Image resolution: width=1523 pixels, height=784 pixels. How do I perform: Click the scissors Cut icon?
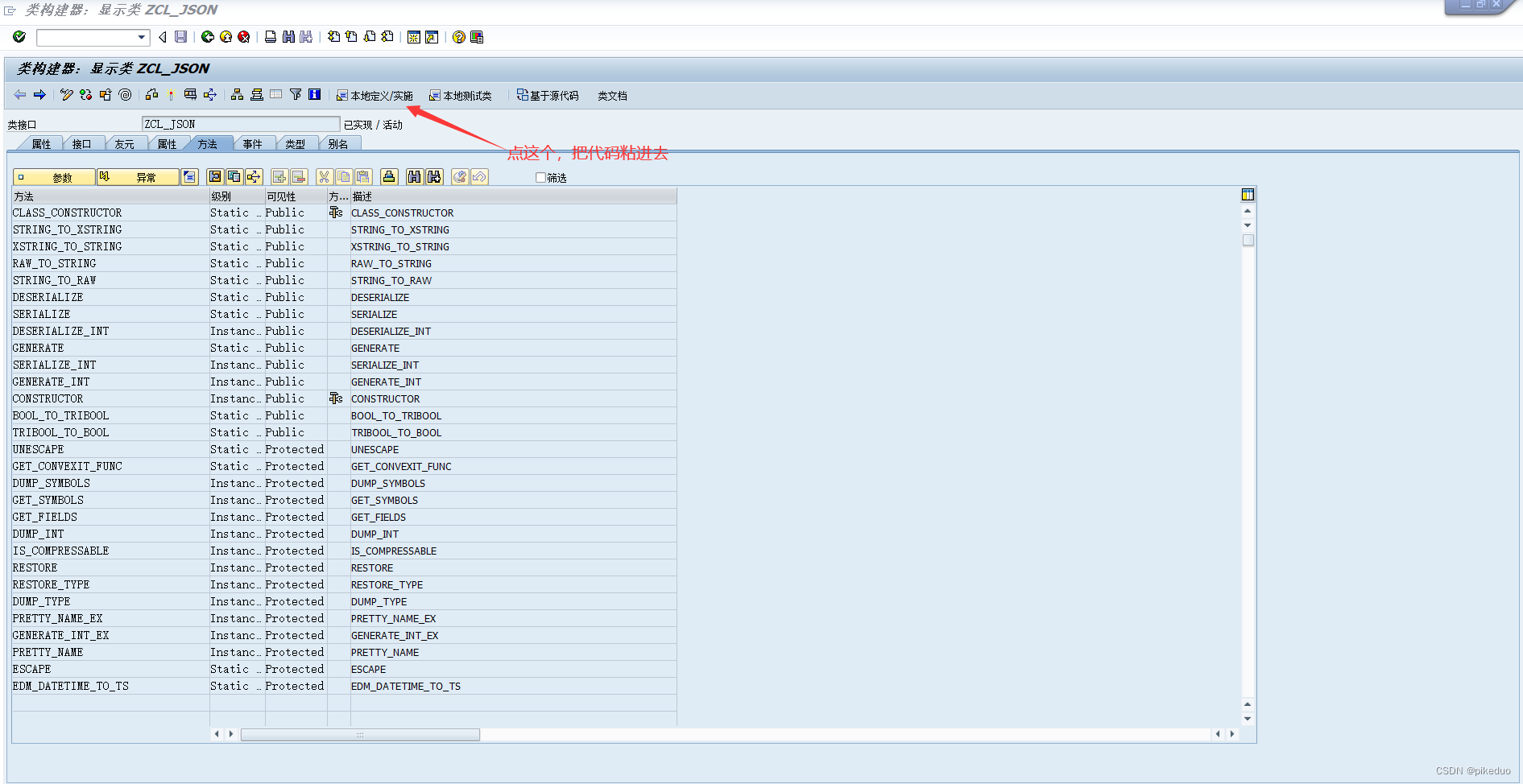324,177
